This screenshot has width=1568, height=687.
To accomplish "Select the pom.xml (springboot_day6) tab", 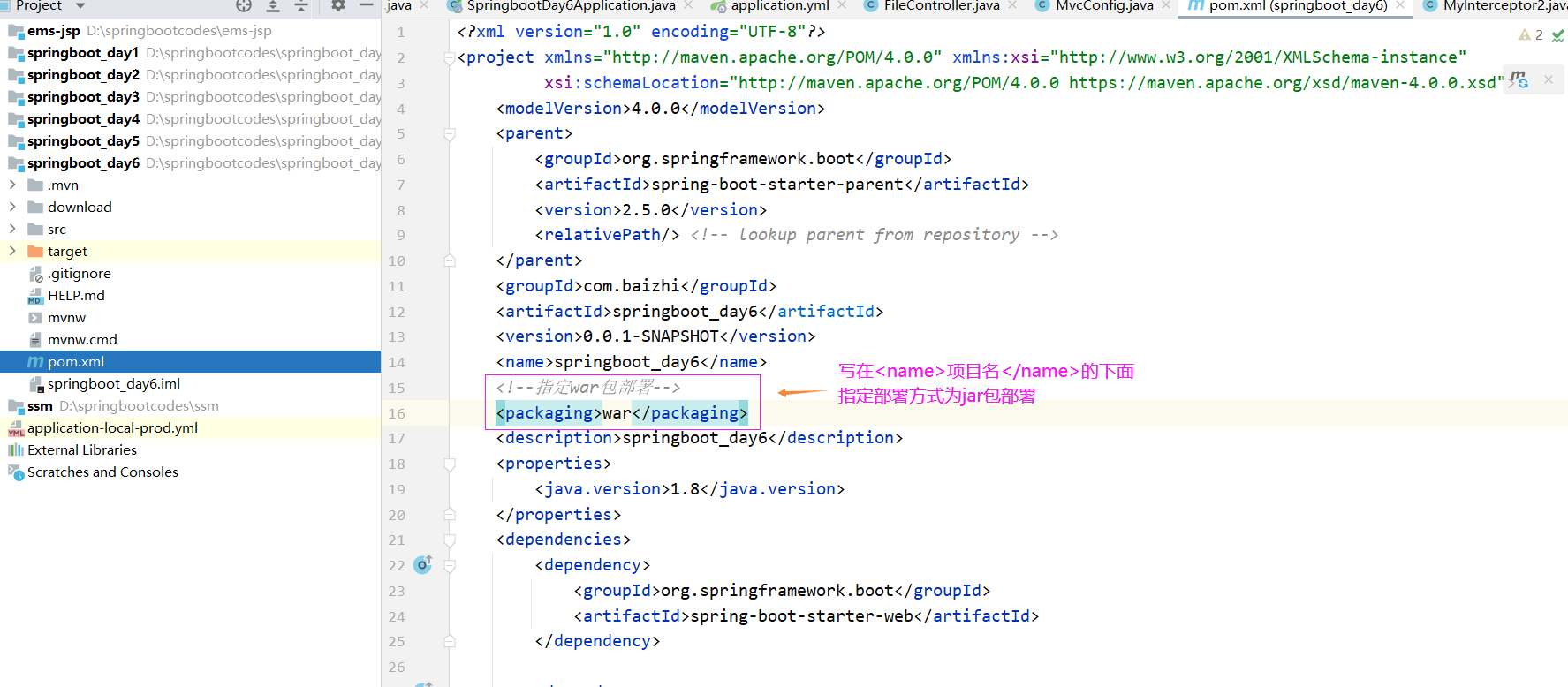I will [x=1298, y=6].
